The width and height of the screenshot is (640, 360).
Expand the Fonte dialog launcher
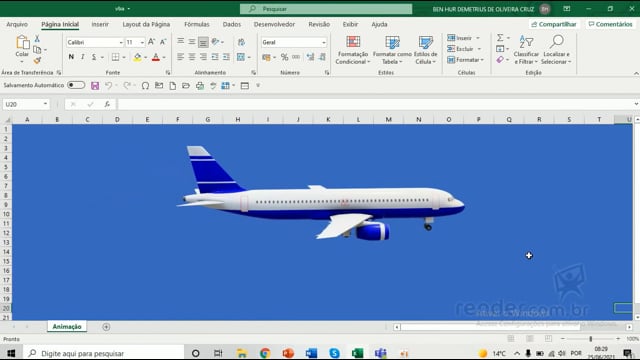coord(168,73)
